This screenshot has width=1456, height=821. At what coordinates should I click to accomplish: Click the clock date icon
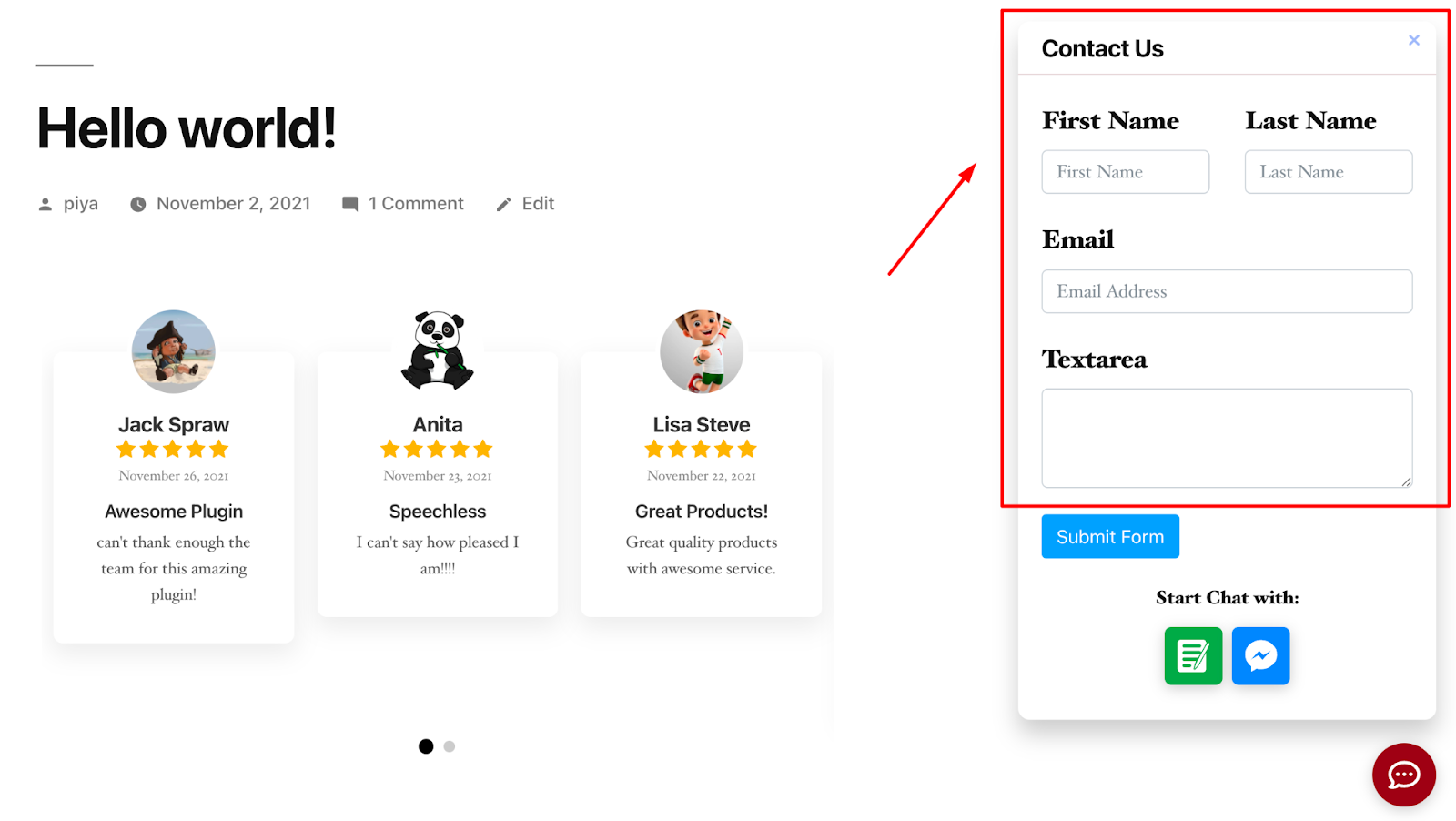point(137,204)
